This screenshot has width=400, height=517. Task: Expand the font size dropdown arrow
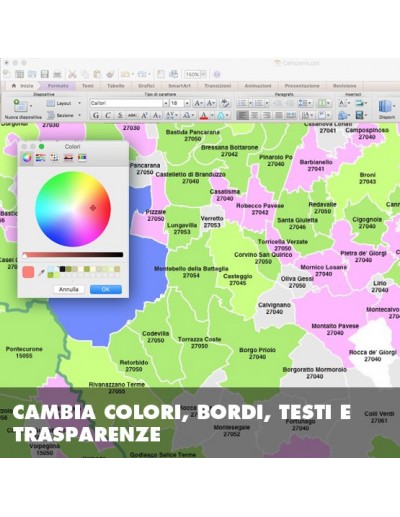click(187, 103)
